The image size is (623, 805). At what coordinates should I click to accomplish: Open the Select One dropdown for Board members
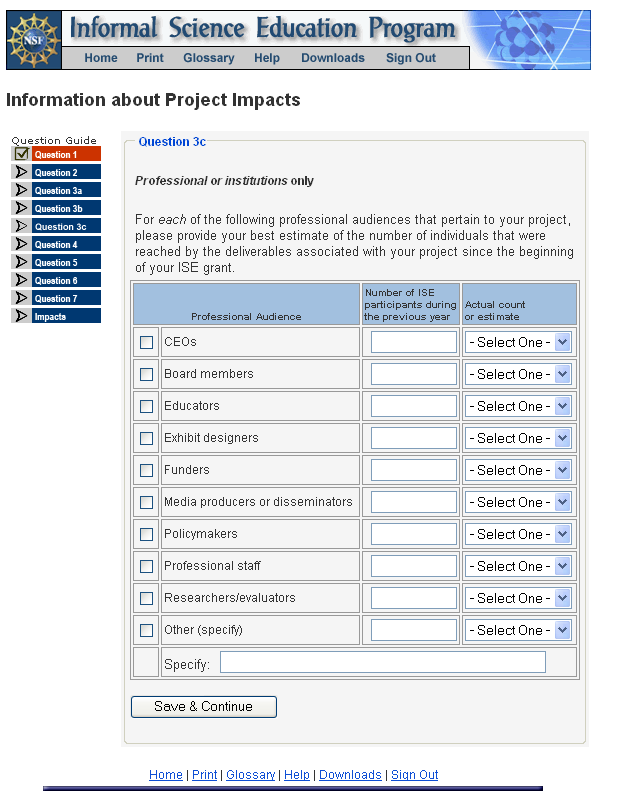[518, 374]
